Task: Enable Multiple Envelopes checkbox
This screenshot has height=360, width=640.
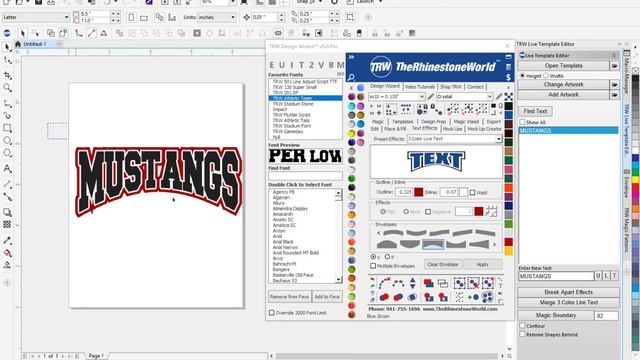Action: (373, 266)
